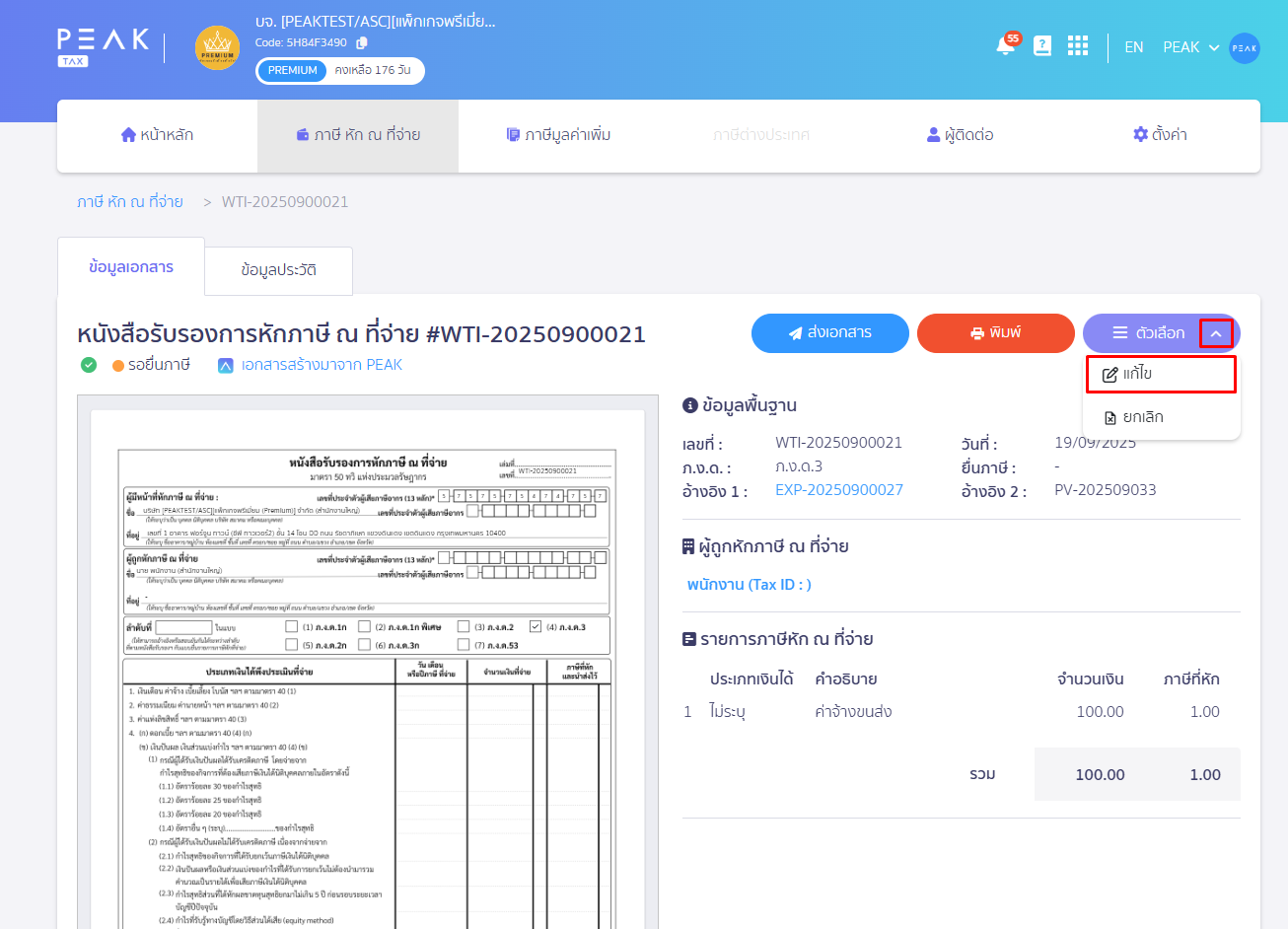Open the notifications bell
The image size is (1288, 929).
click(1005, 46)
